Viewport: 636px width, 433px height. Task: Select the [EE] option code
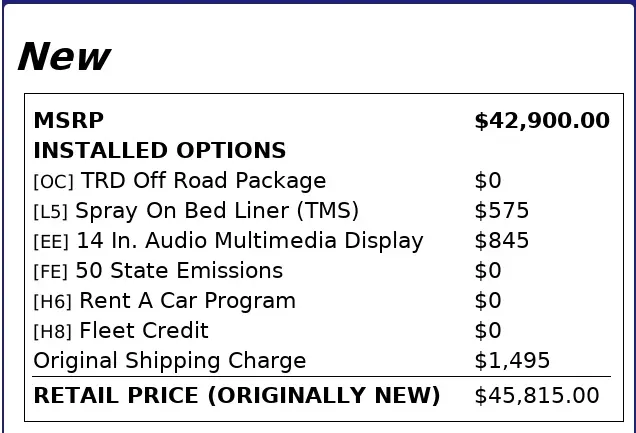coord(51,242)
